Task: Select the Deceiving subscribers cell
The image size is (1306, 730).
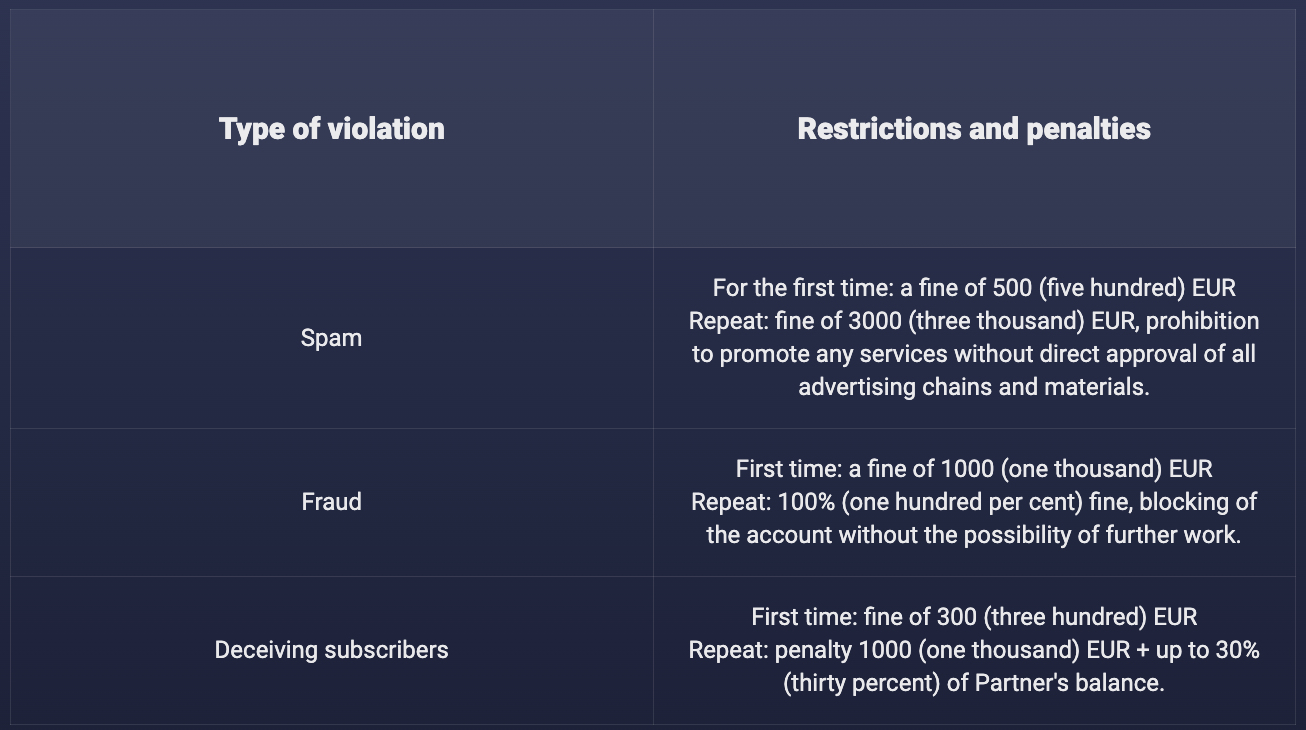Action: click(332, 650)
